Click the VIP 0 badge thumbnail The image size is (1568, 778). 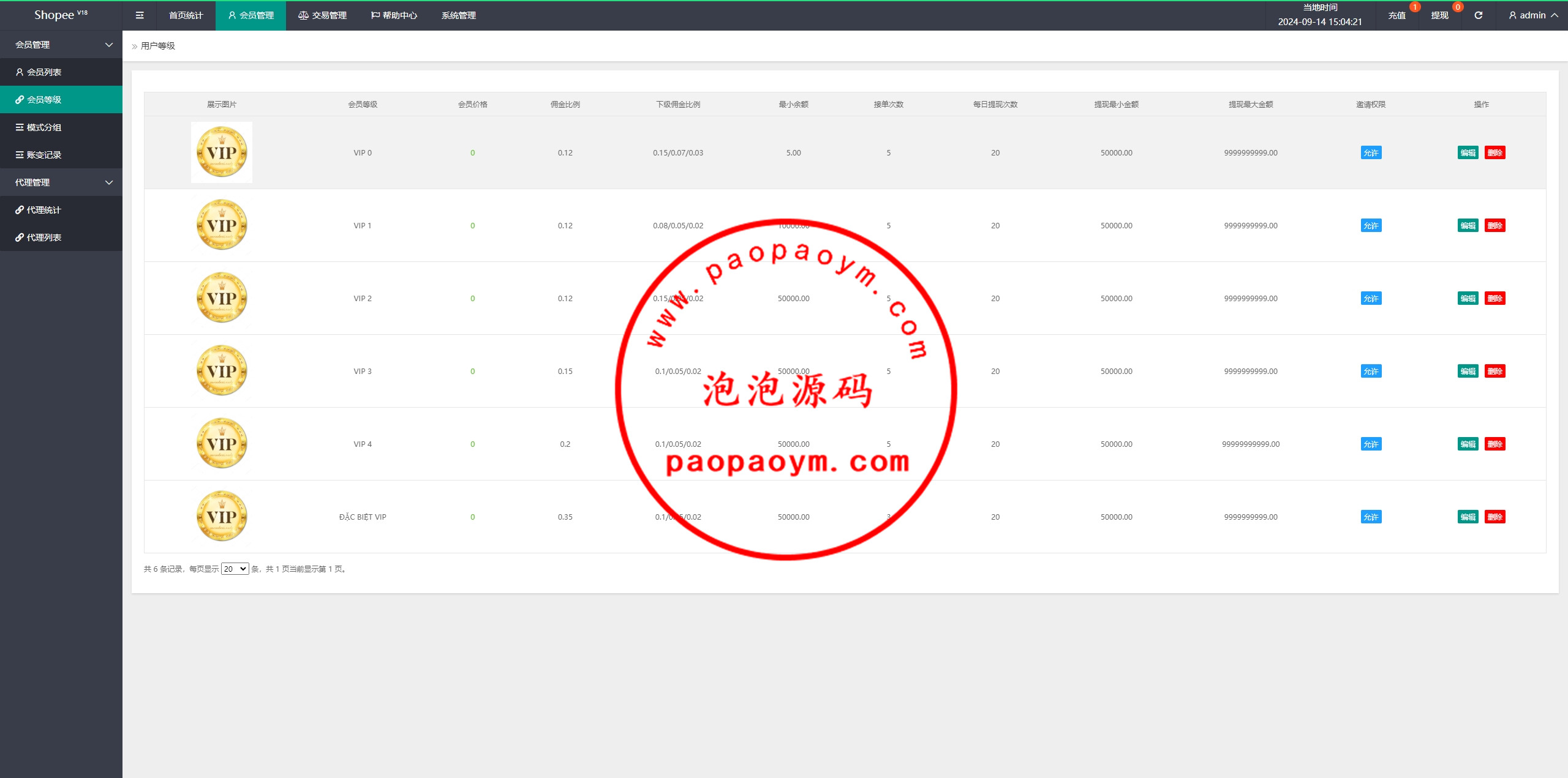[222, 152]
